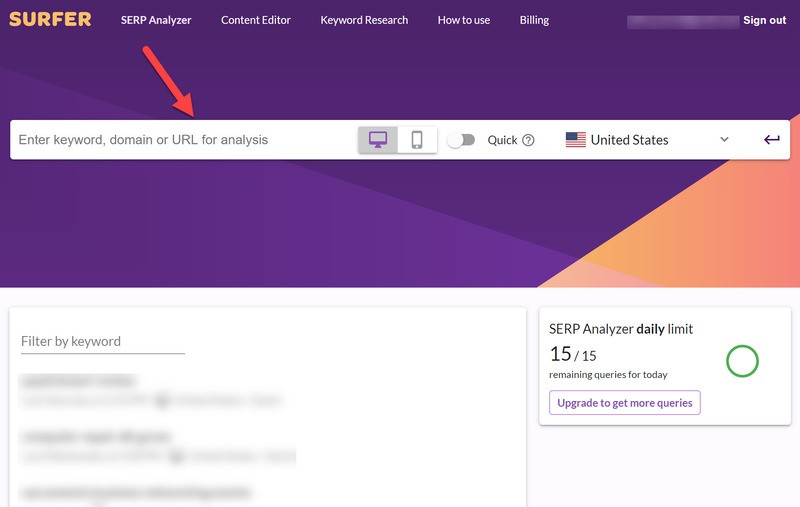This screenshot has width=800, height=507.
Task: Focus the keyword, domain or URL field
Action: pos(184,140)
